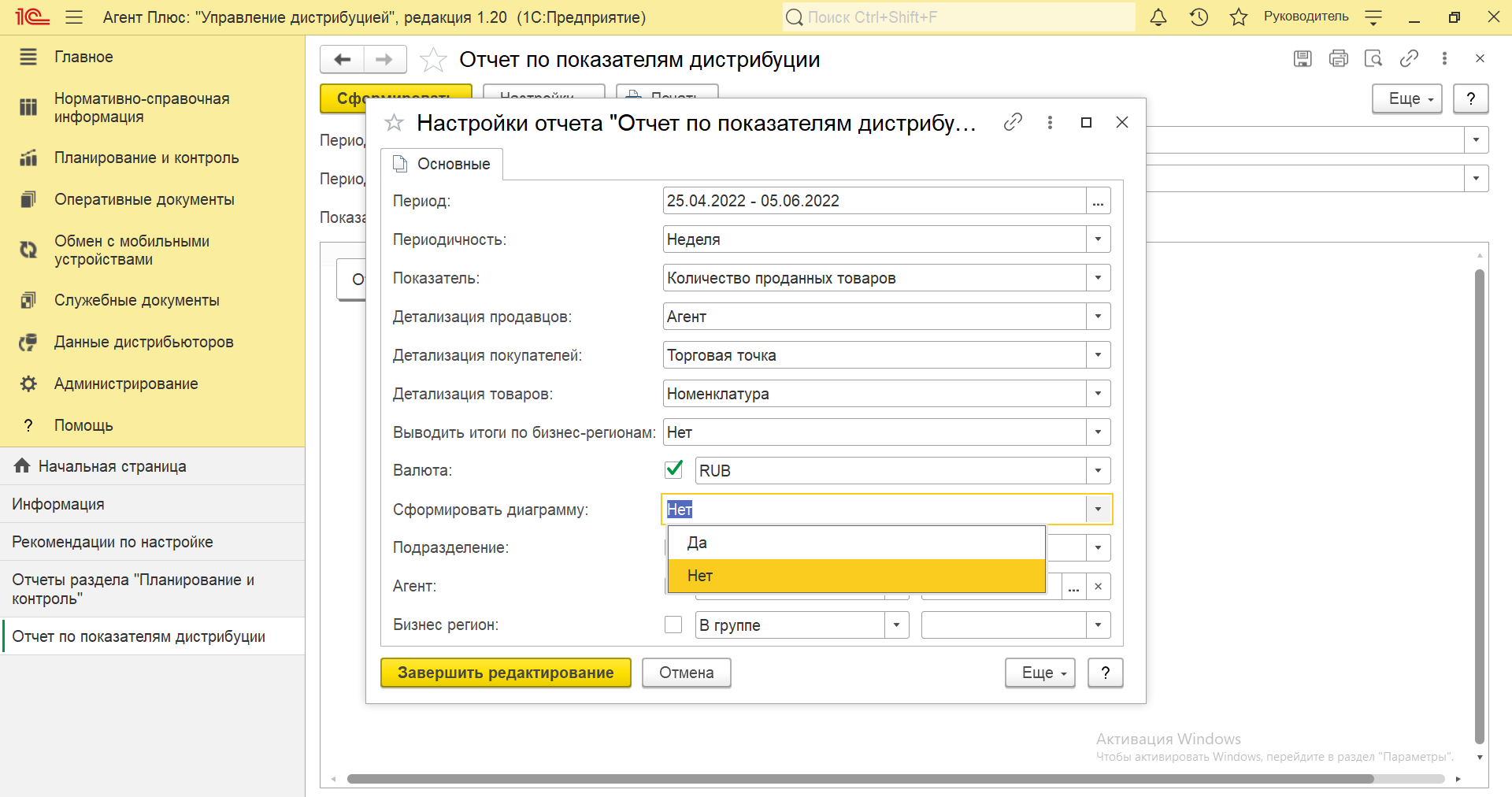Open service settings icon next to Руководитель
The height and width of the screenshot is (797, 1512).
[x=1373, y=17]
